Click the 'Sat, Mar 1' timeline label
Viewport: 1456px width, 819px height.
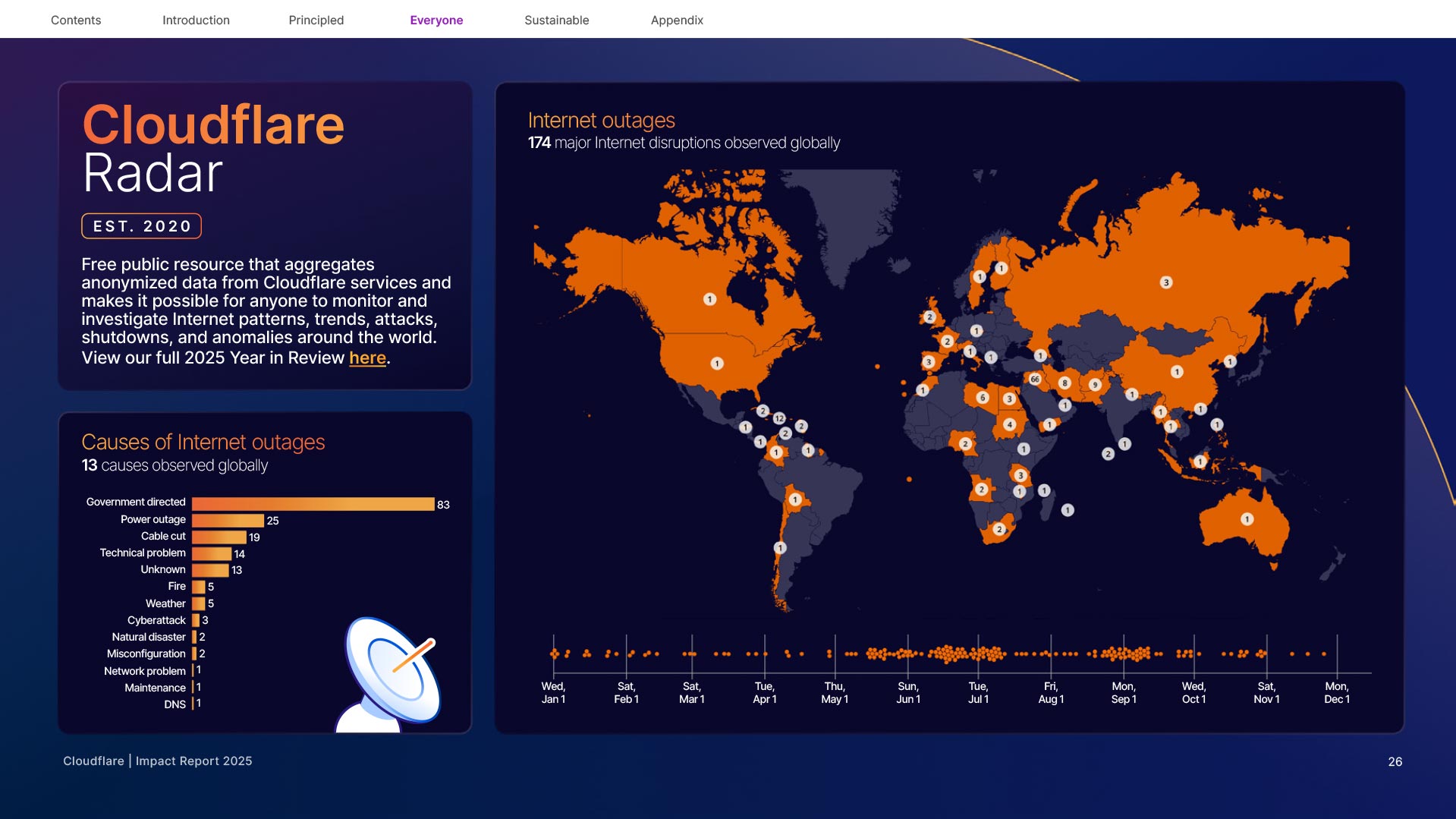click(x=692, y=692)
